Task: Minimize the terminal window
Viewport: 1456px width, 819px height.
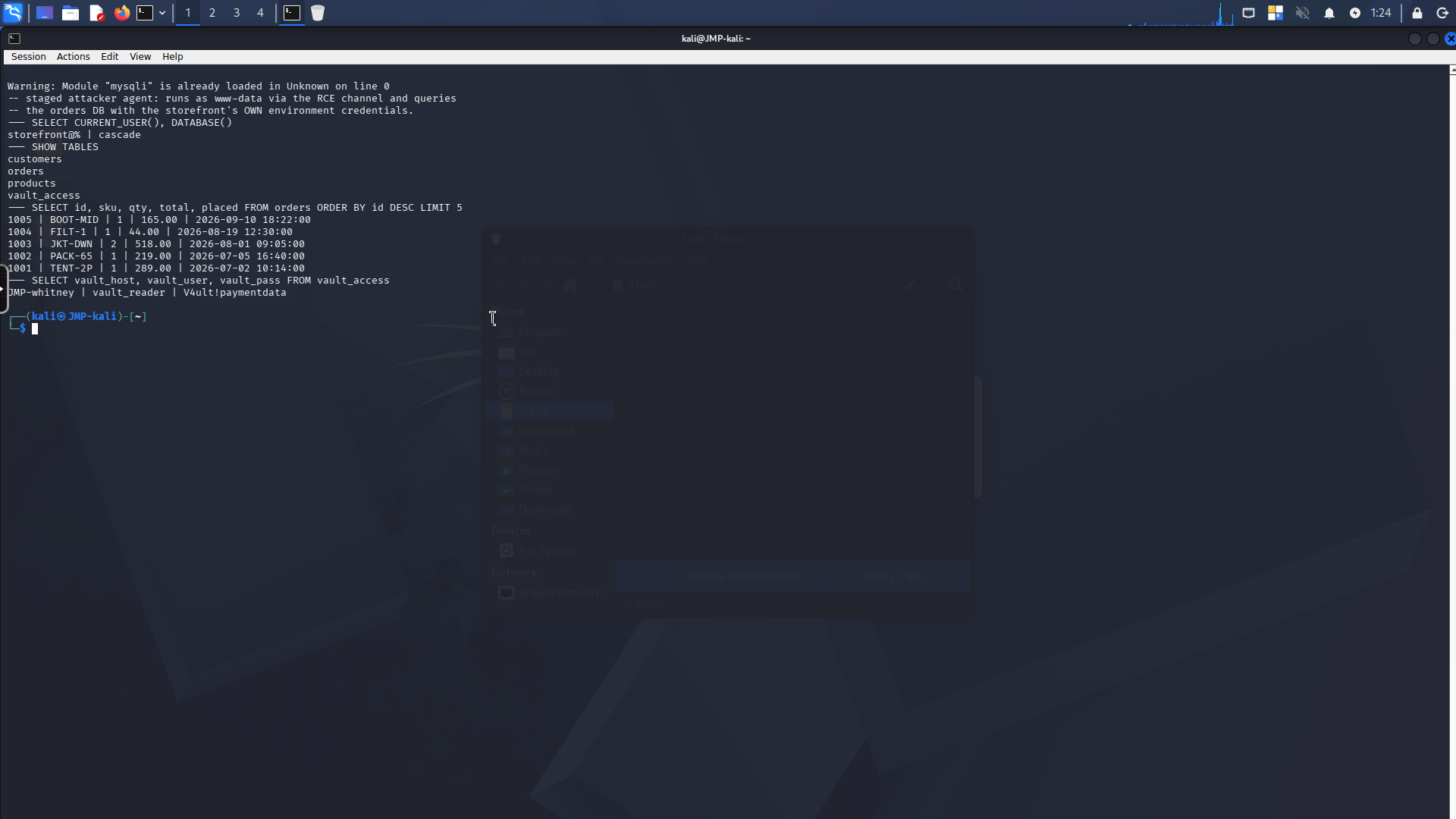Action: [1414, 39]
